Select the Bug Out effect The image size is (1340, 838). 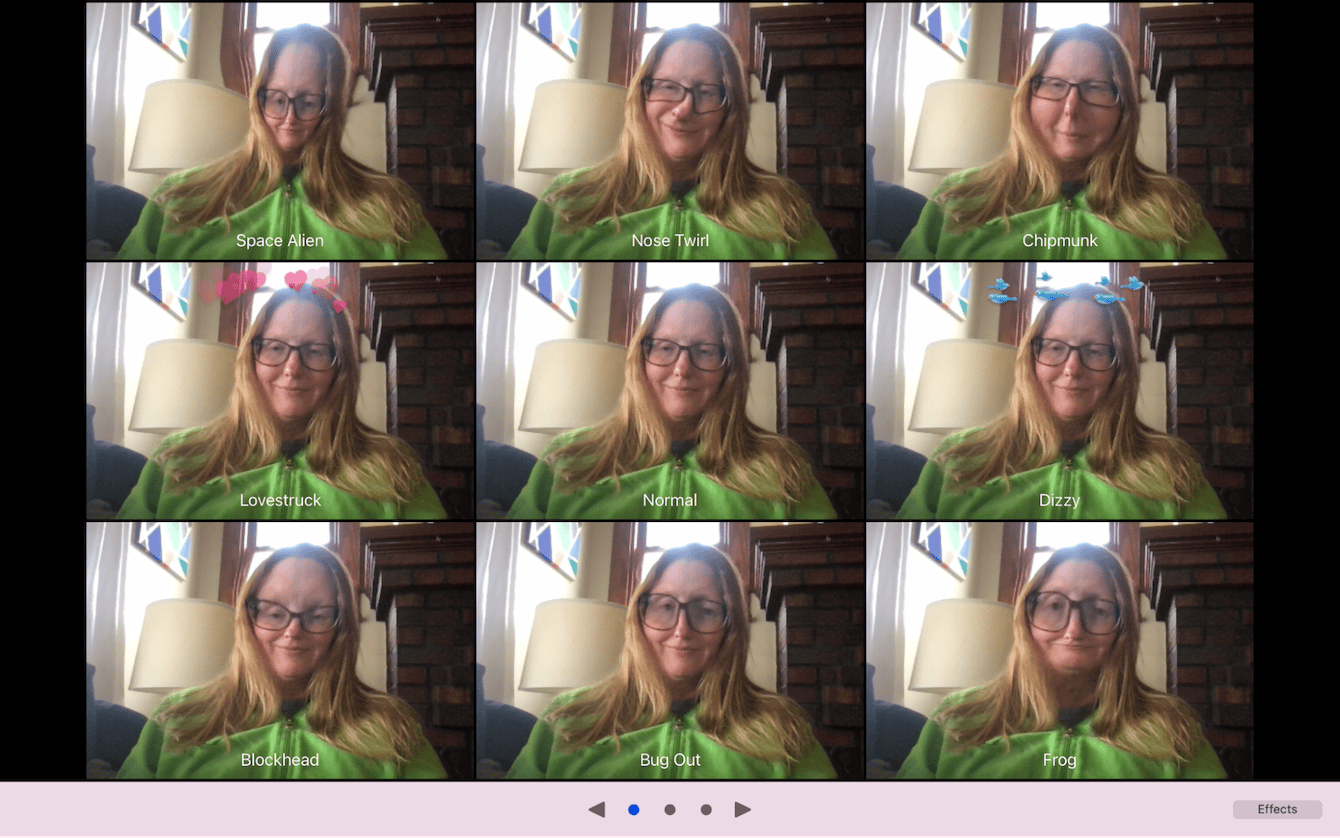pyautogui.click(x=670, y=650)
